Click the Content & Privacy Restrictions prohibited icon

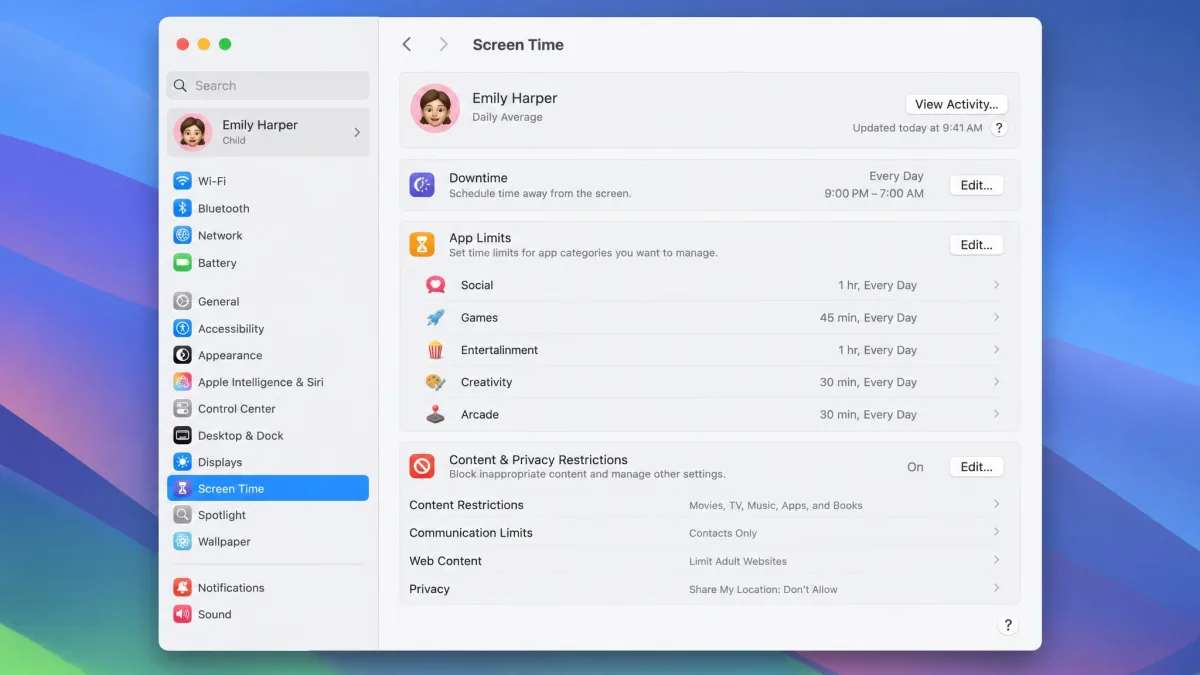(x=422, y=466)
